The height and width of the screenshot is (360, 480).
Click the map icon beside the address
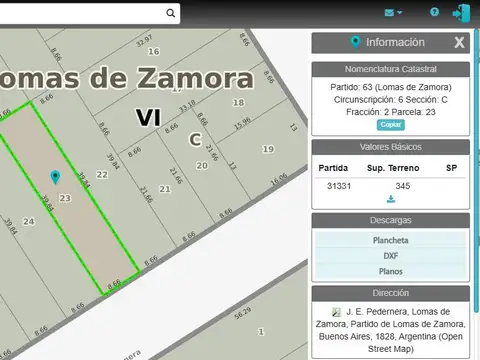click(x=337, y=312)
